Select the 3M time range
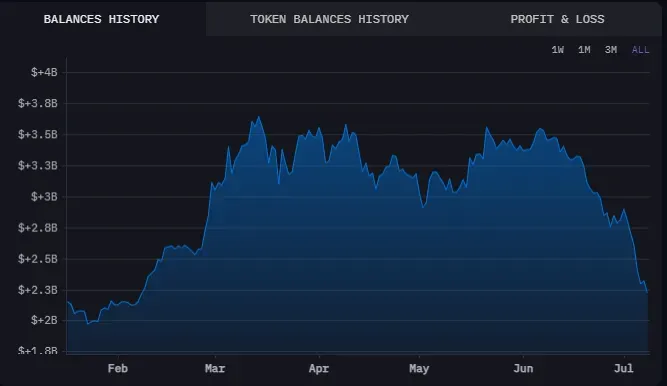Screen dimensions: 667x386 tap(611, 50)
